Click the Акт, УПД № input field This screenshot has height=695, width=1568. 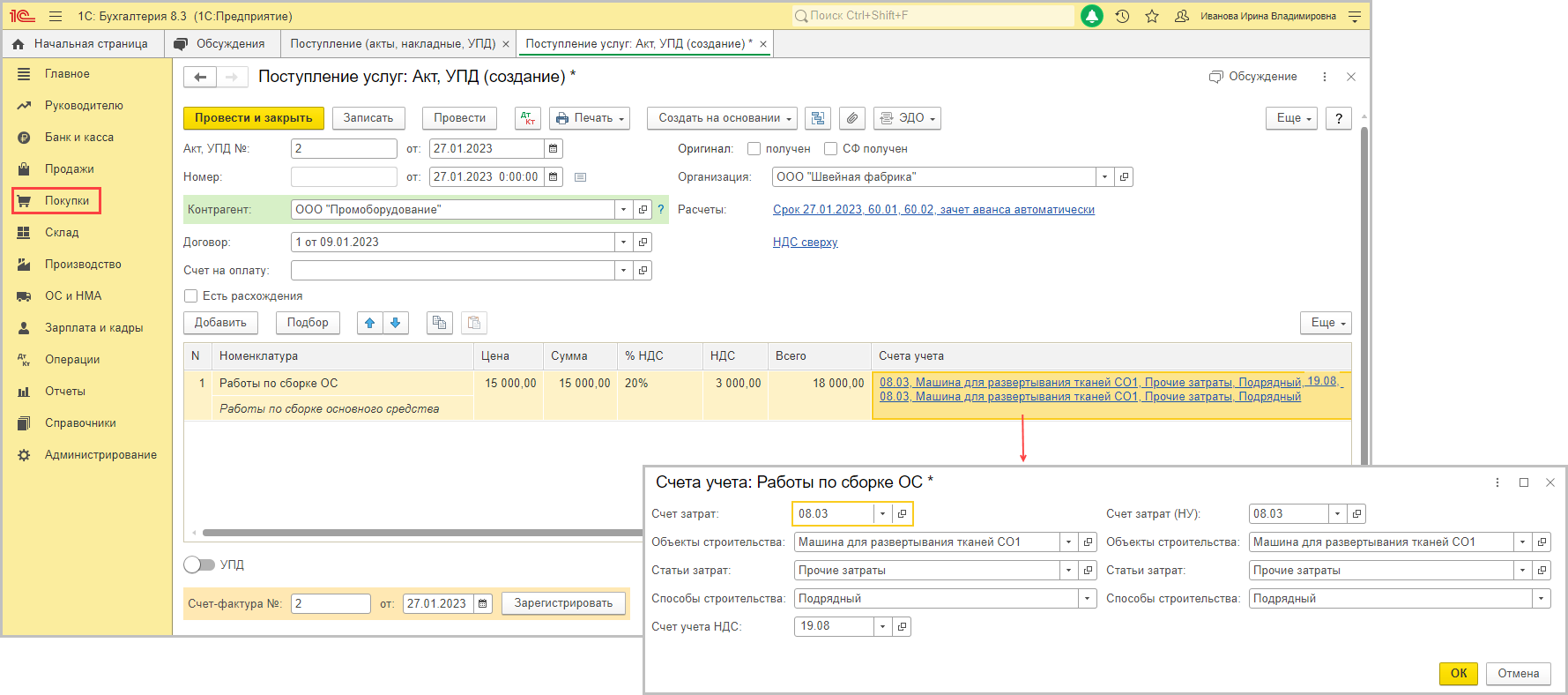click(344, 149)
